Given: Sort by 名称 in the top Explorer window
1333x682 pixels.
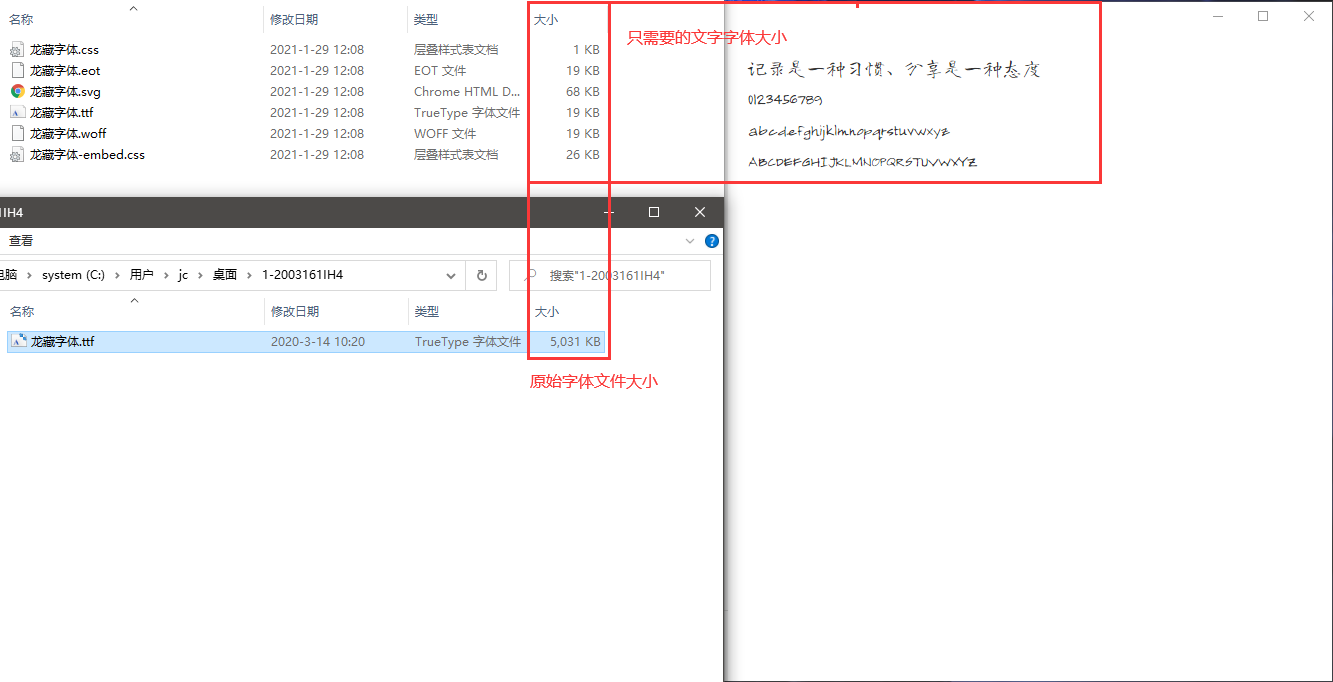Looking at the screenshot, I should [x=21, y=19].
